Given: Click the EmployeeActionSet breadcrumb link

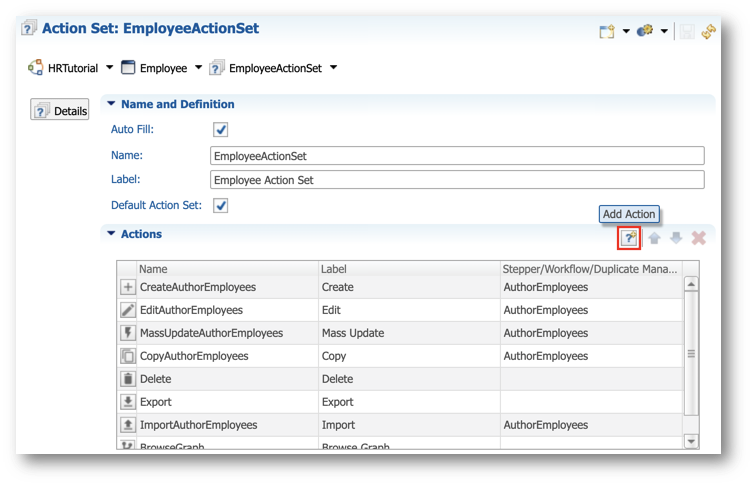Looking at the screenshot, I should point(275,68).
